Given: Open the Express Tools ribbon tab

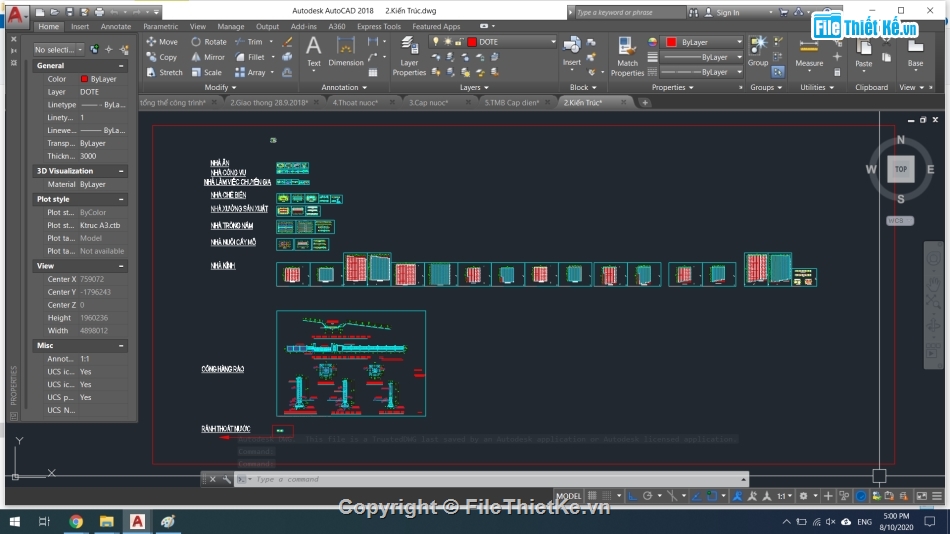Looking at the screenshot, I should tap(379, 27).
